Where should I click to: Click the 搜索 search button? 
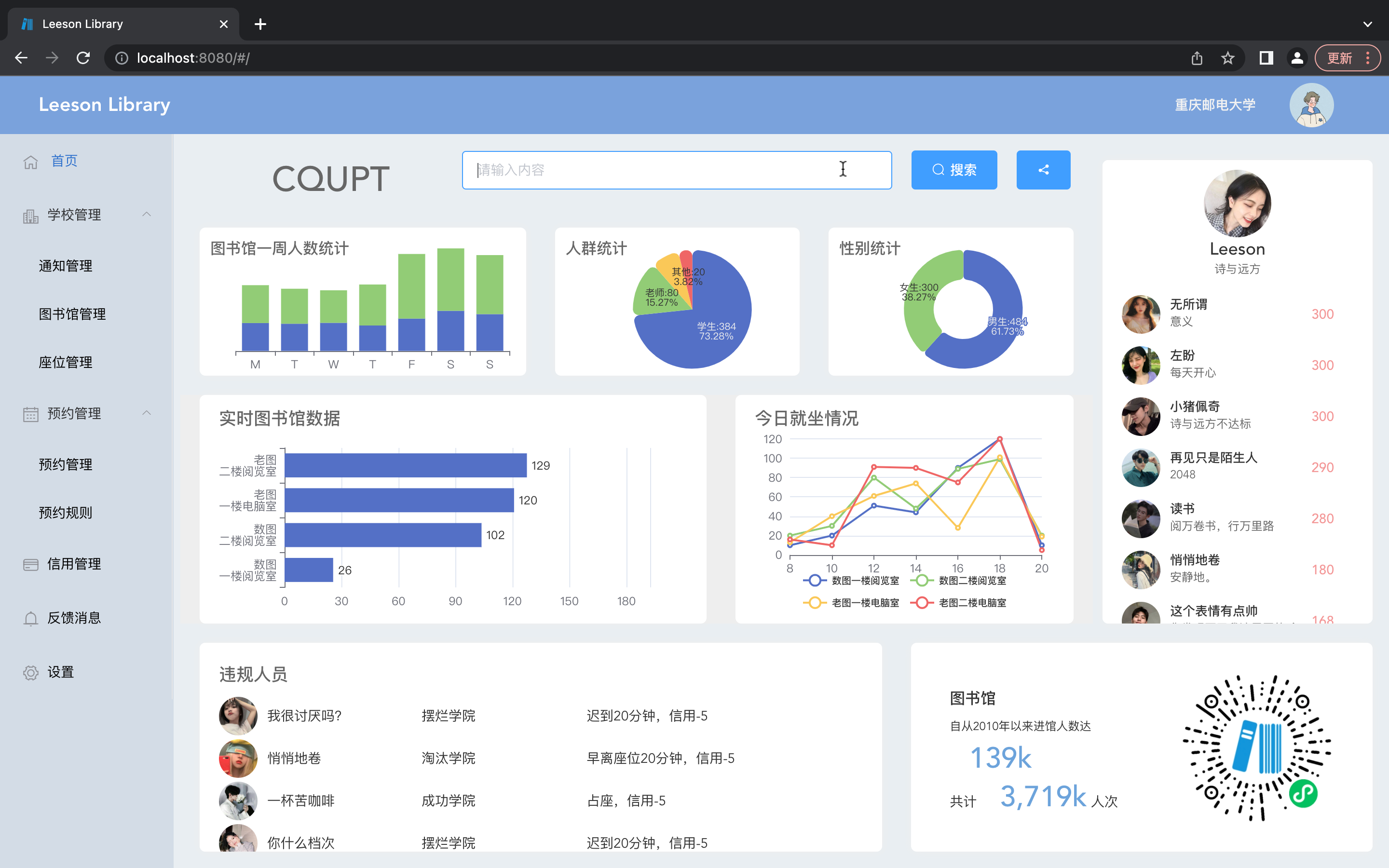tap(954, 169)
